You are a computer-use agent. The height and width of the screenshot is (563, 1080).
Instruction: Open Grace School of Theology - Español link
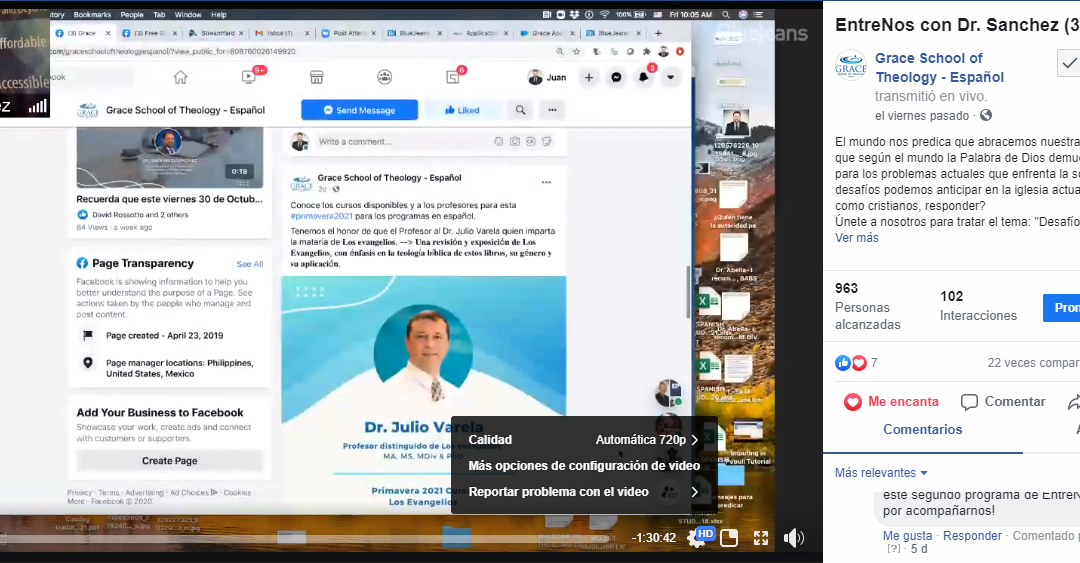939,68
